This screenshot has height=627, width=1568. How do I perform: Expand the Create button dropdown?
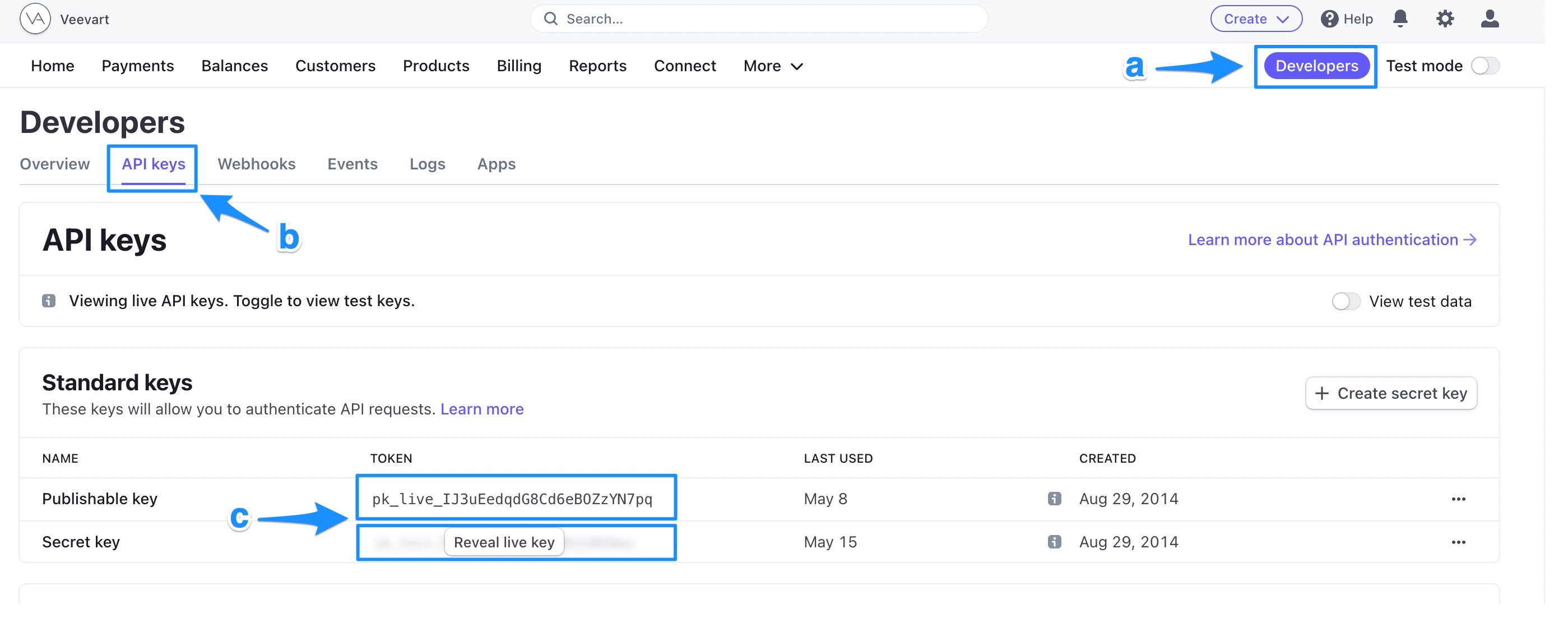click(x=1255, y=18)
